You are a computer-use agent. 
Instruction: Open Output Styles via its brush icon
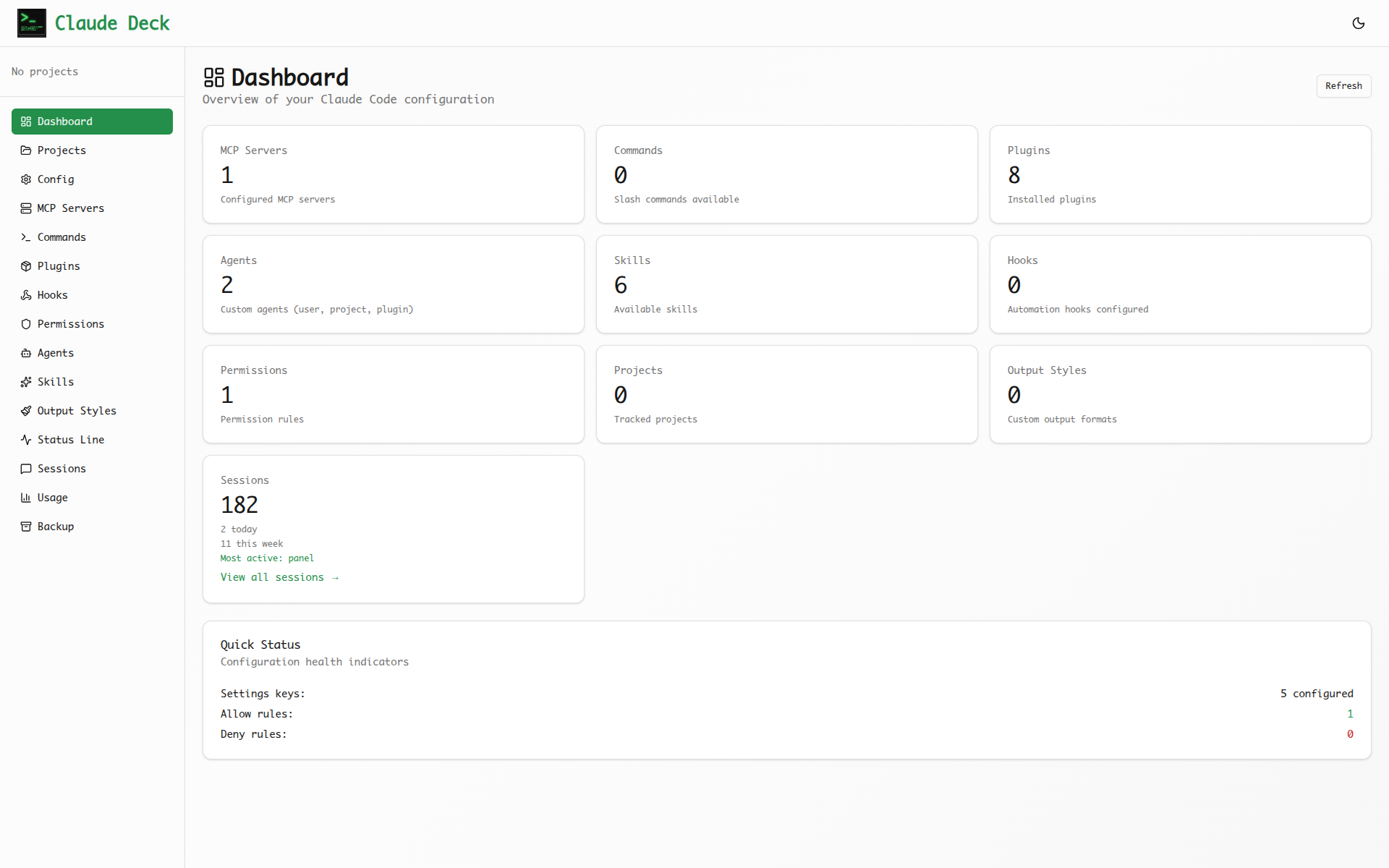pos(25,410)
